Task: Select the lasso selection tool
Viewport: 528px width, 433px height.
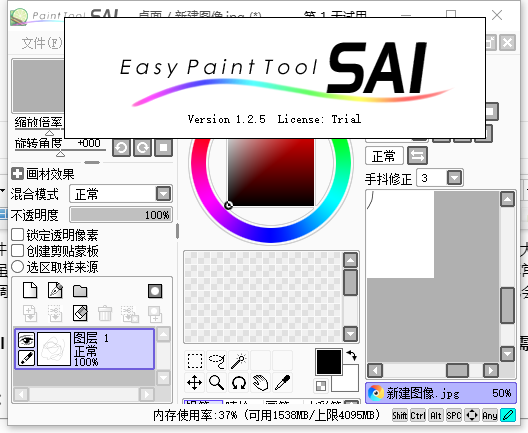Action: [x=217, y=361]
